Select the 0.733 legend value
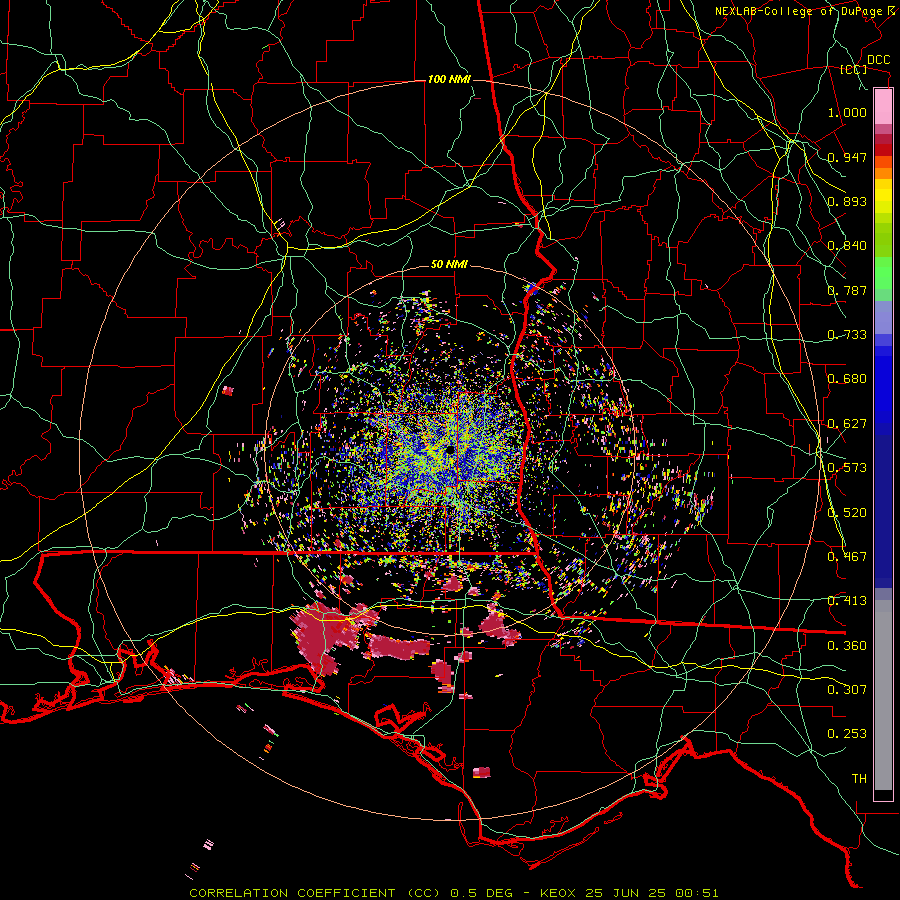Screen dimensions: 900x900 (847, 335)
